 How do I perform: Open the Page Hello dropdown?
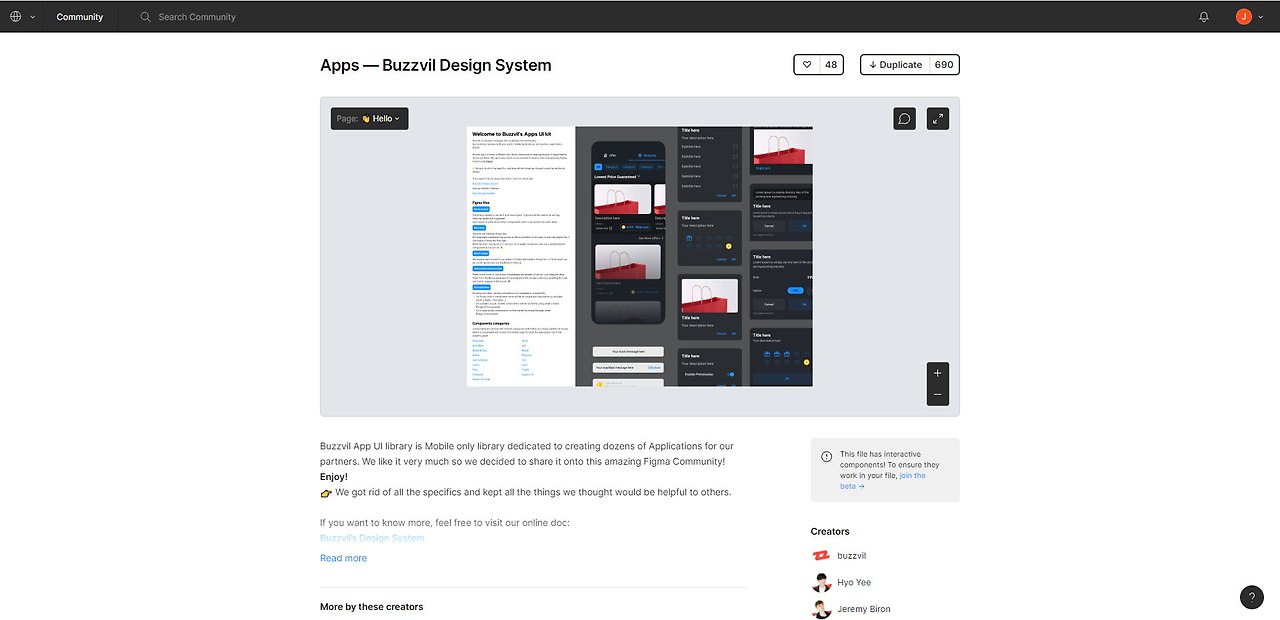(x=369, y=118)
